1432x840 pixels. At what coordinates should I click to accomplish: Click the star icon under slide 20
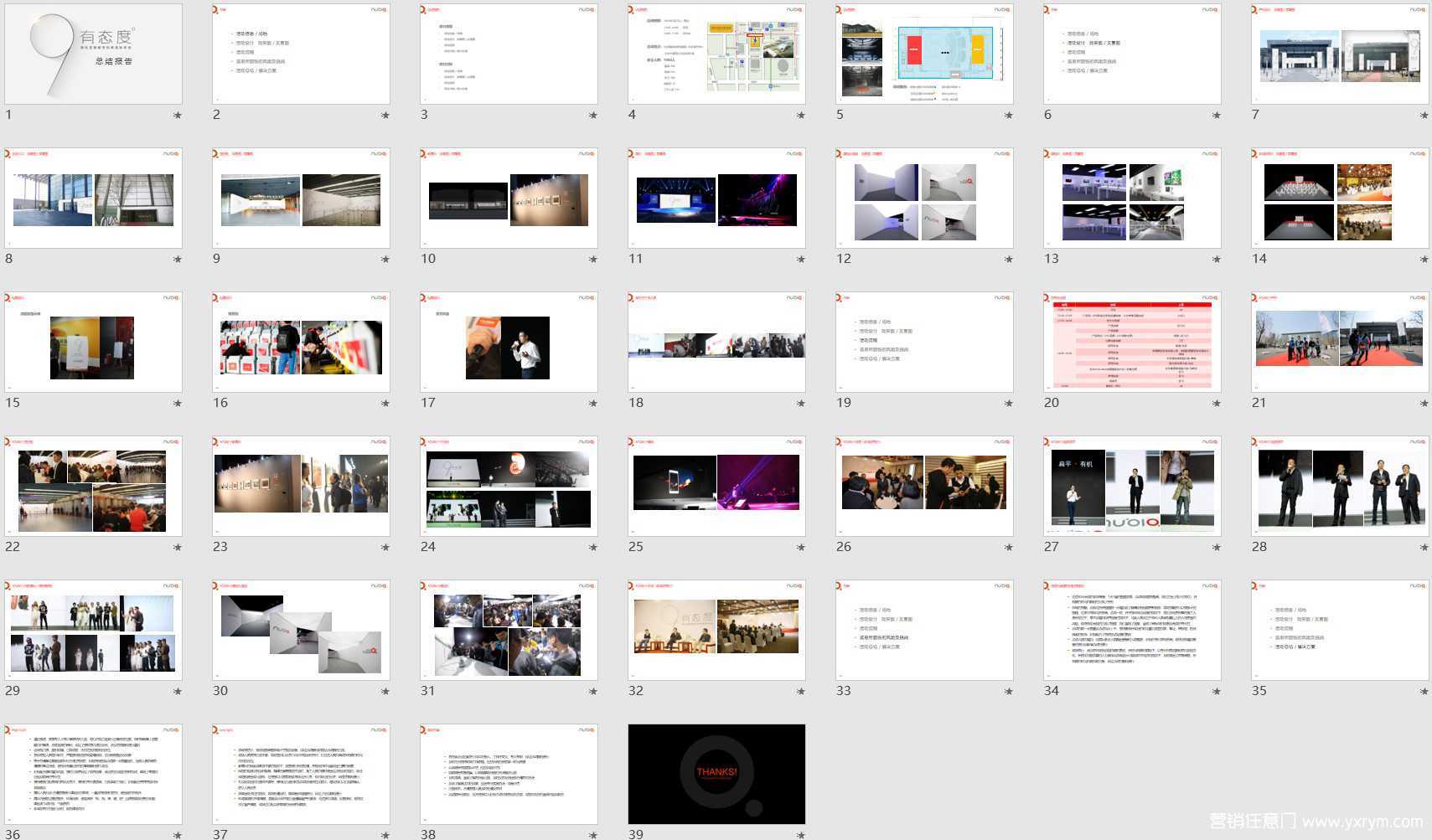click(1217, 404)
